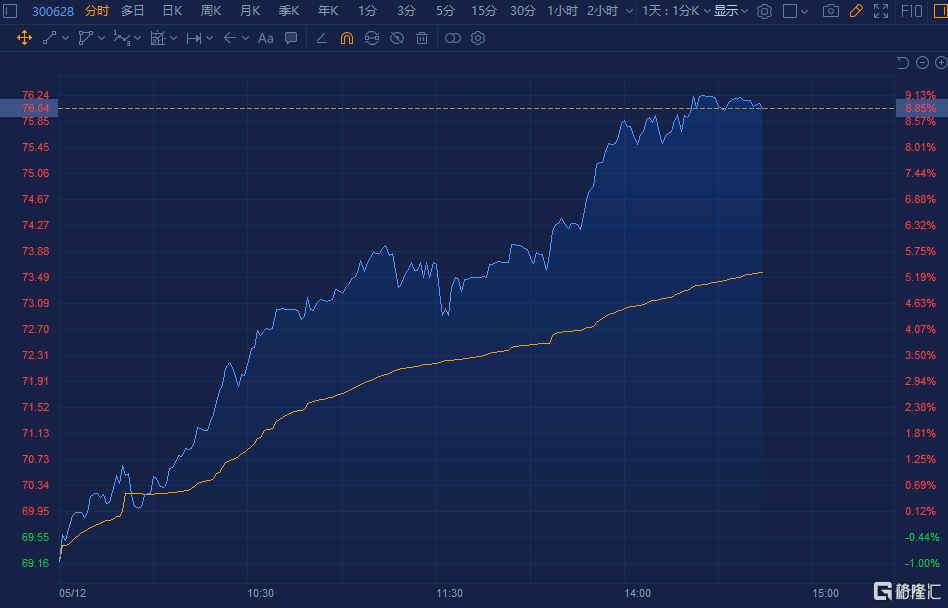Screen dimensions: 948x608
Task: Click the 14:00 time axis label
Action: [637, 593]
